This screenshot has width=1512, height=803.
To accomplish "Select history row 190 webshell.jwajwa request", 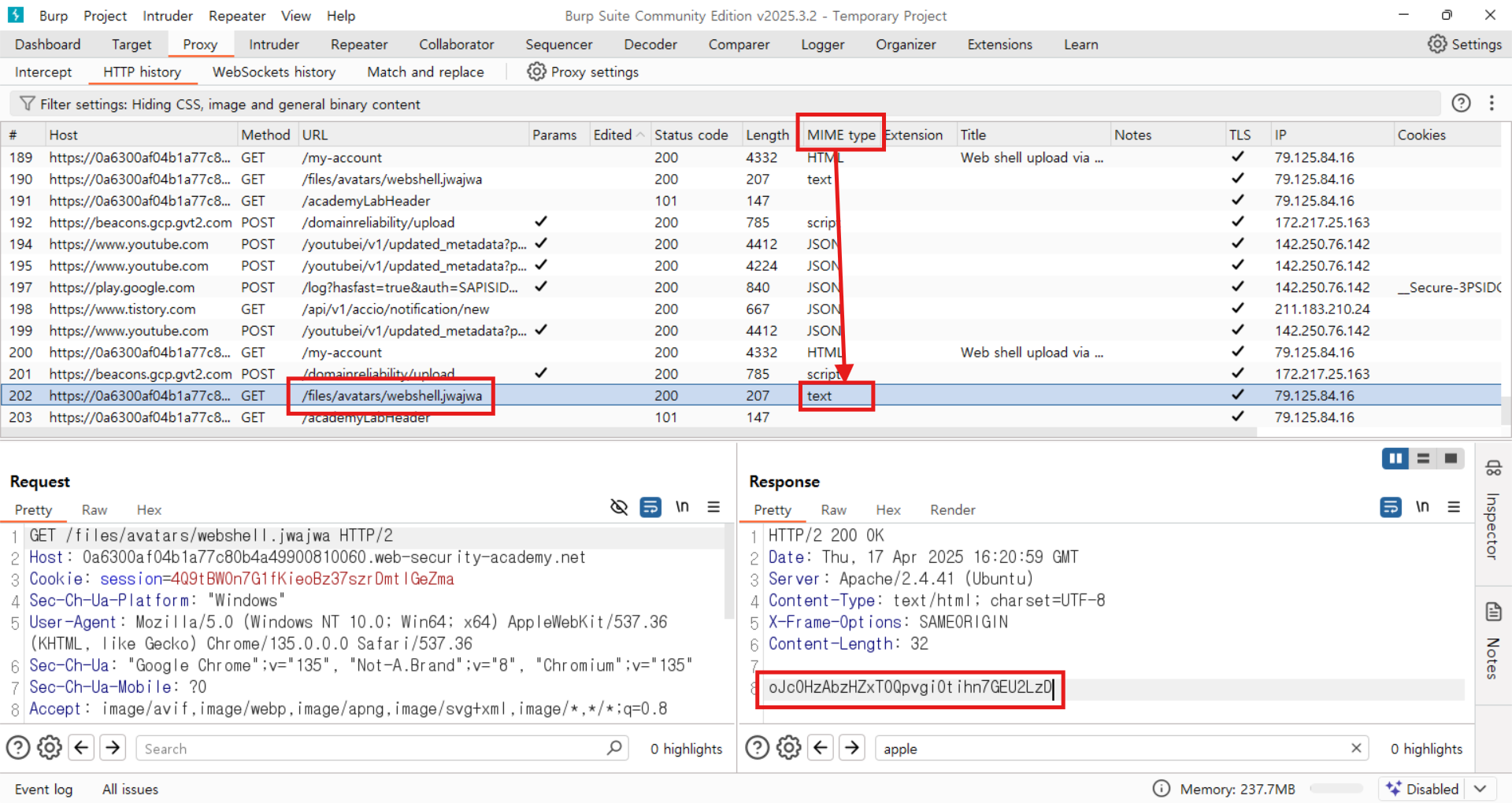I will click(751, 179).
